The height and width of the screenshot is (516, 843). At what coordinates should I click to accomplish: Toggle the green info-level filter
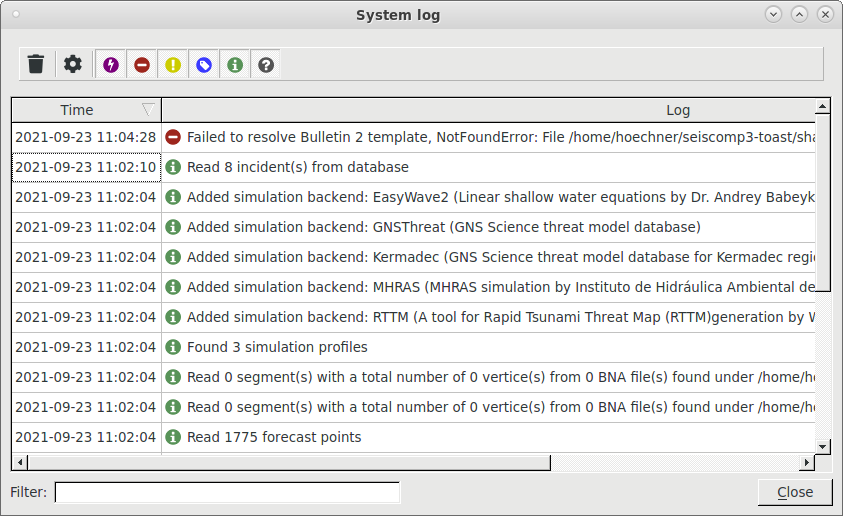click(235, 65)
